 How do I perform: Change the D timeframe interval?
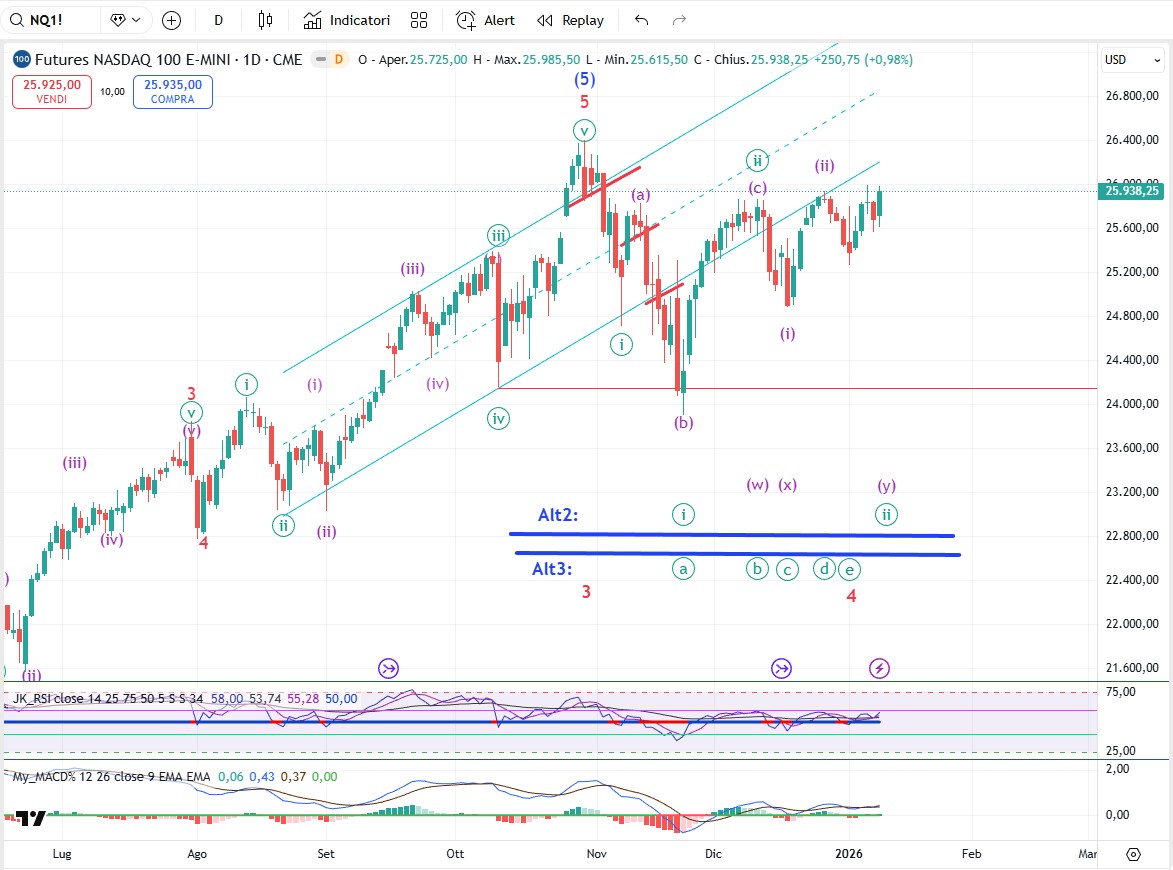(x=218, y=20)
